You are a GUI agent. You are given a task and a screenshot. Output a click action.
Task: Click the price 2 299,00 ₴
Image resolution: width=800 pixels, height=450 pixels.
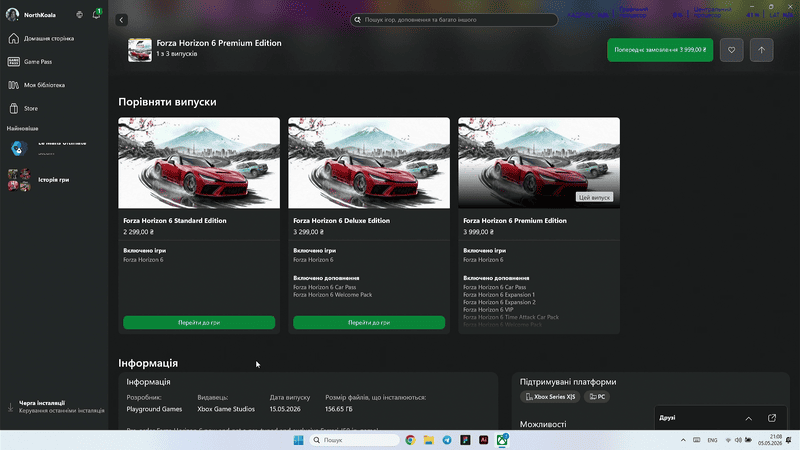tap(138, 232)
